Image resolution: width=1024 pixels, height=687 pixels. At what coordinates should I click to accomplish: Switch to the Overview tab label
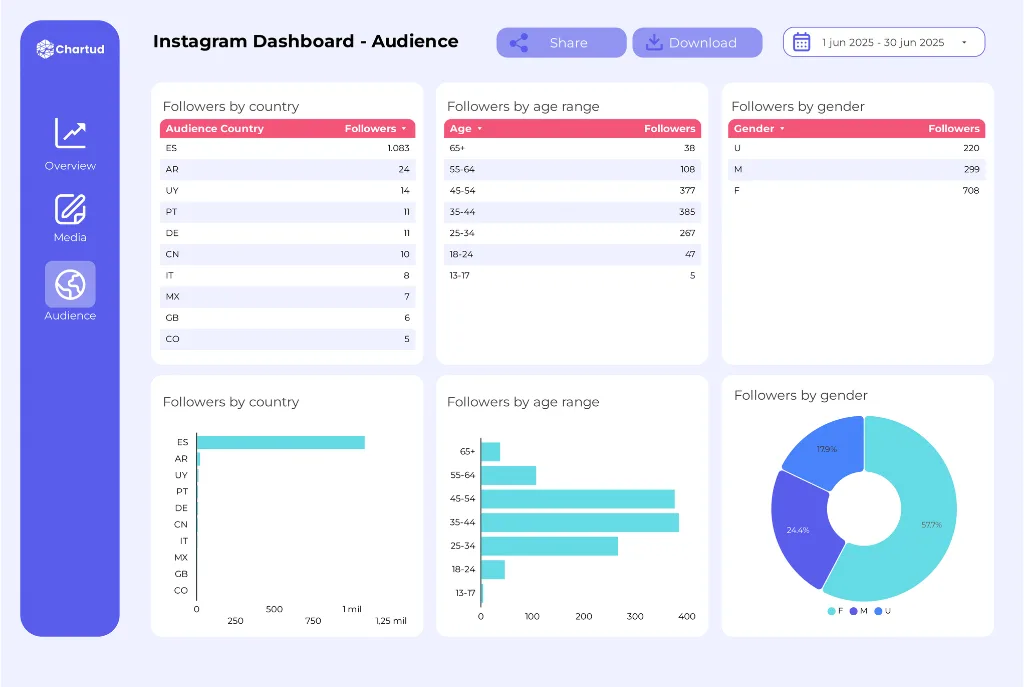(70, 166)
